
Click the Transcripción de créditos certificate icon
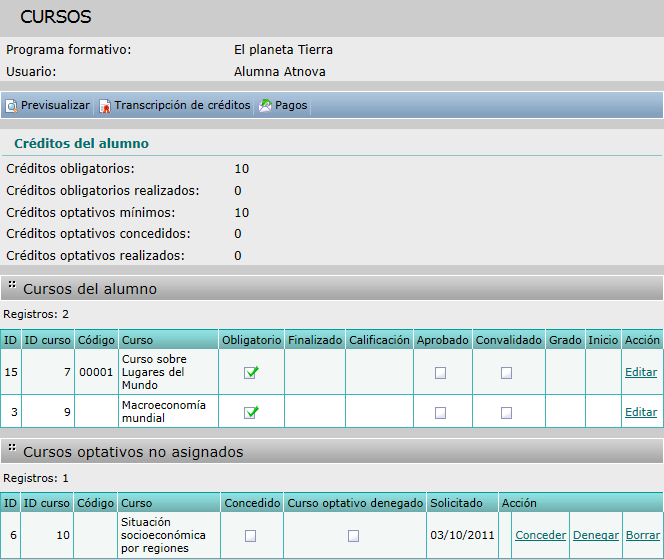click(105, 105)
